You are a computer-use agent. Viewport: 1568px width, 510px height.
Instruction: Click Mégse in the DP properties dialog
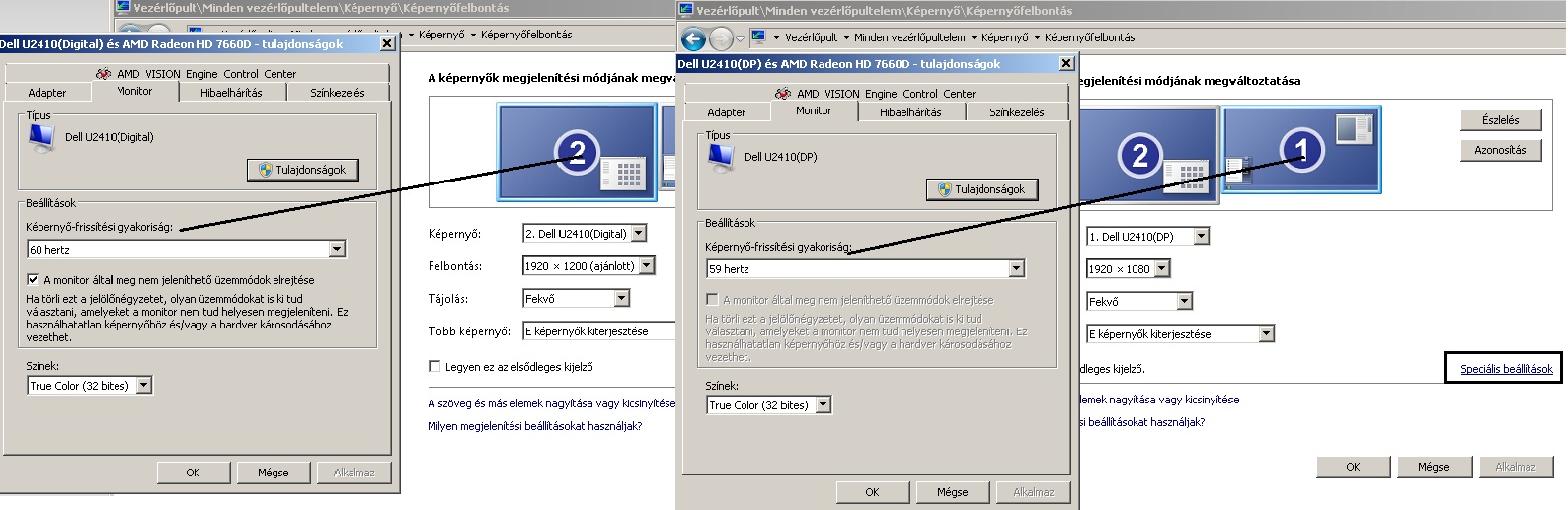953,492
